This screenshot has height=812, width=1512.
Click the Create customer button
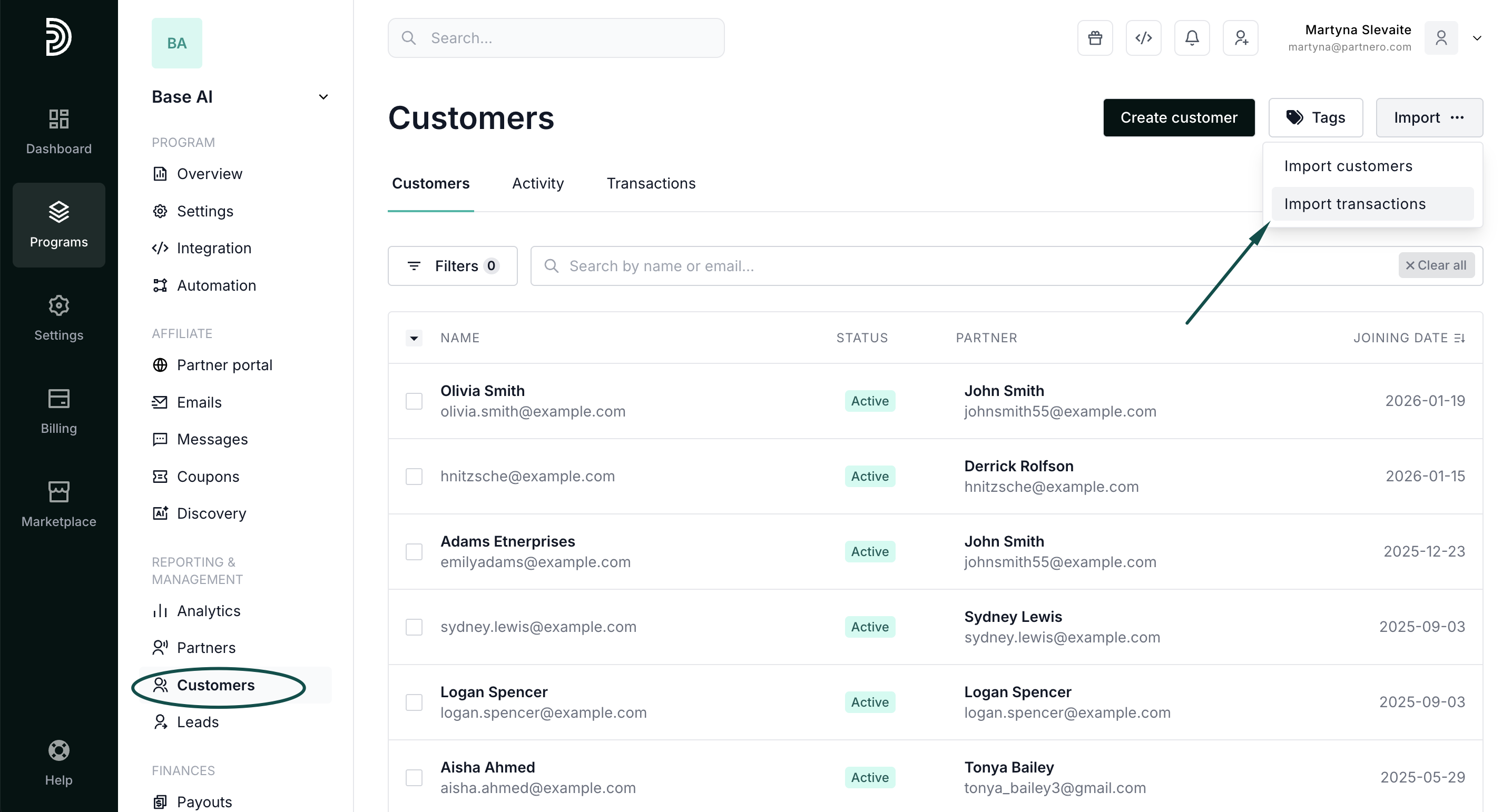click(1179, 117)
